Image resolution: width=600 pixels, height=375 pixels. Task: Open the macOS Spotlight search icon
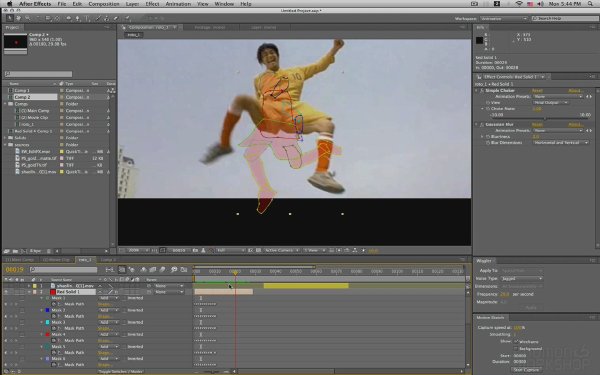[591, 4]
